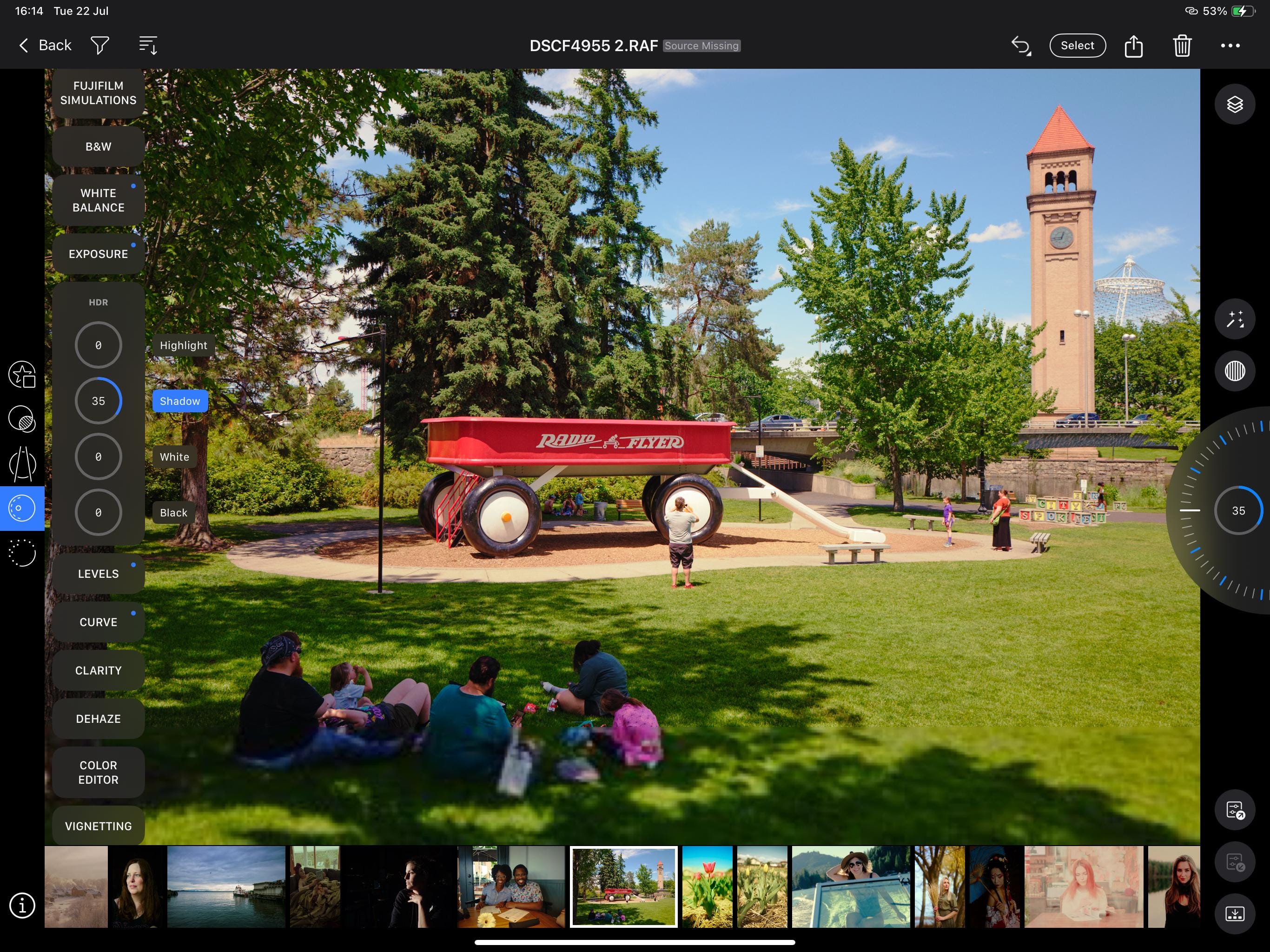The height and width of the screenshot is (952, 1270).
Task: Tap the large 35 value wheel on right
Action: tap(1238, 510)
